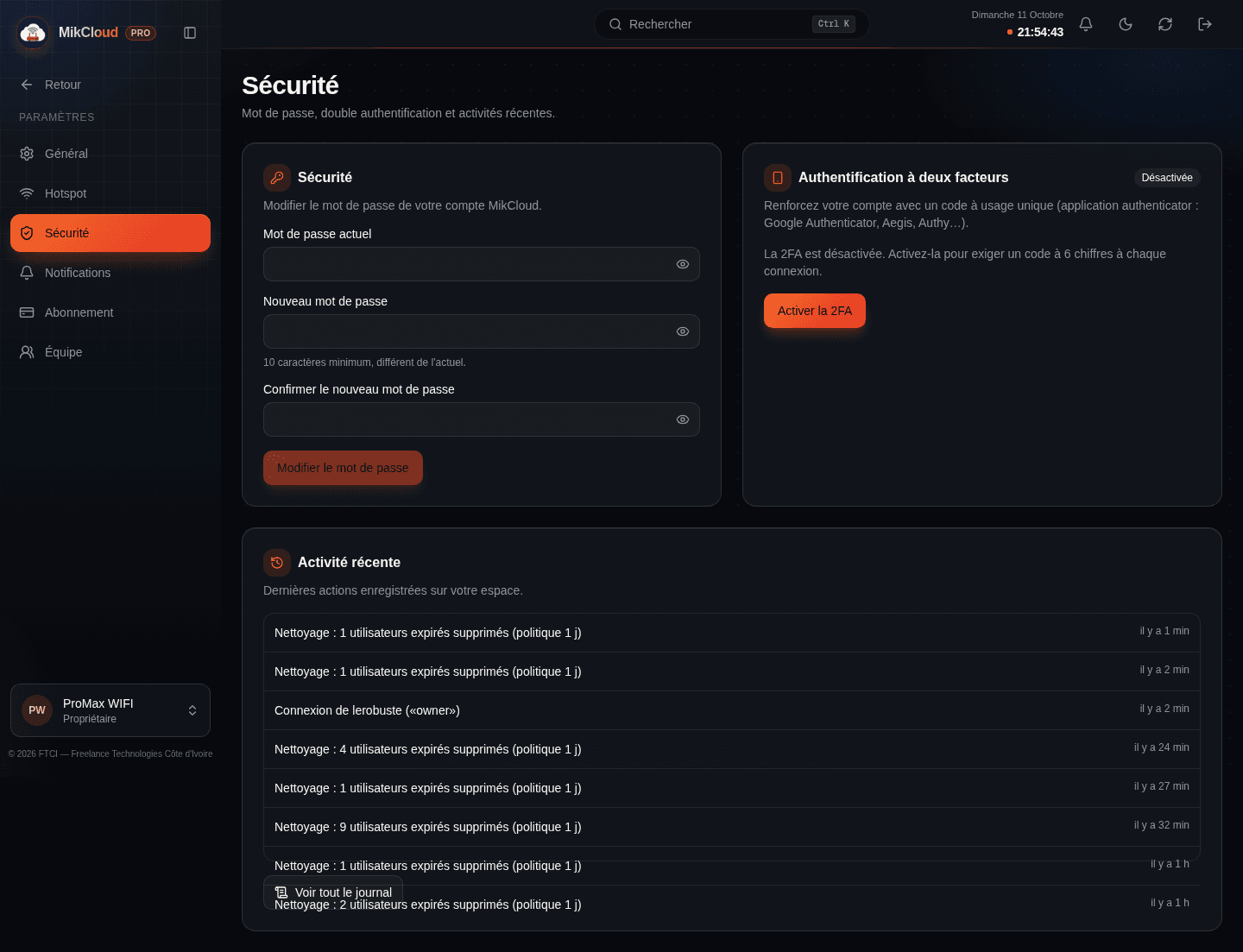Open notifications bell in top bar

point(1086,24)
